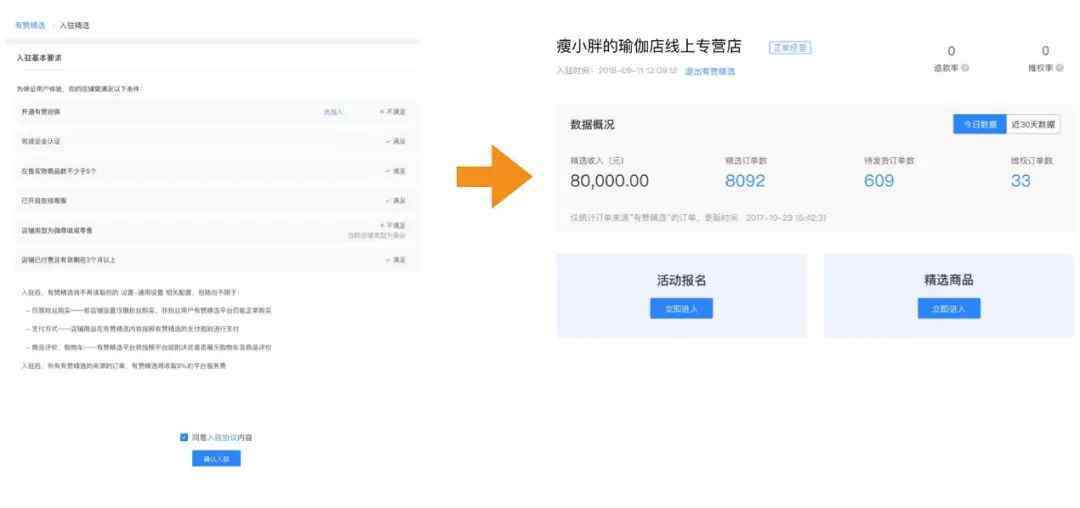Image resolution: width=1080 pixels, height=508 pixels.
Task: Click the 去接入 link
Action: pos(333,111)
